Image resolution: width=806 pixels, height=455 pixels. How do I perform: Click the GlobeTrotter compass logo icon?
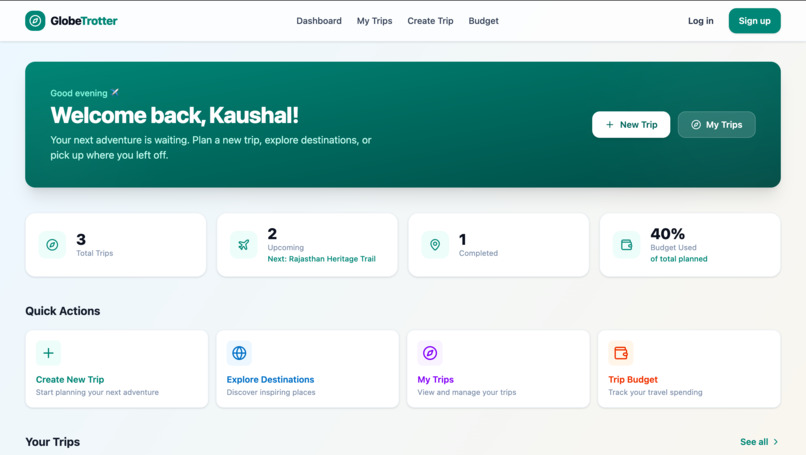[x=35, y=21]
